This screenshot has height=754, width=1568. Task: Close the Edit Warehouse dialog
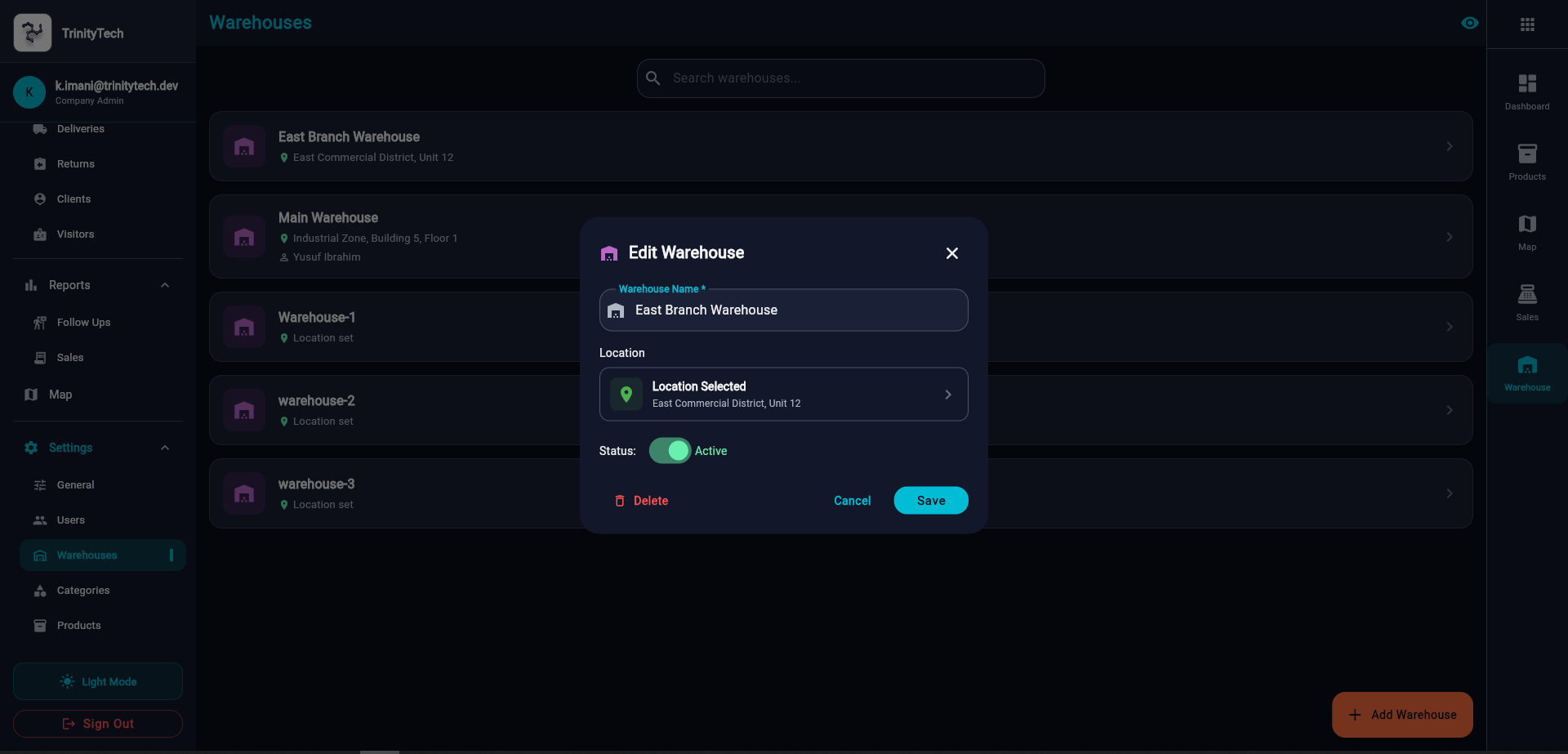coord(951,253)
